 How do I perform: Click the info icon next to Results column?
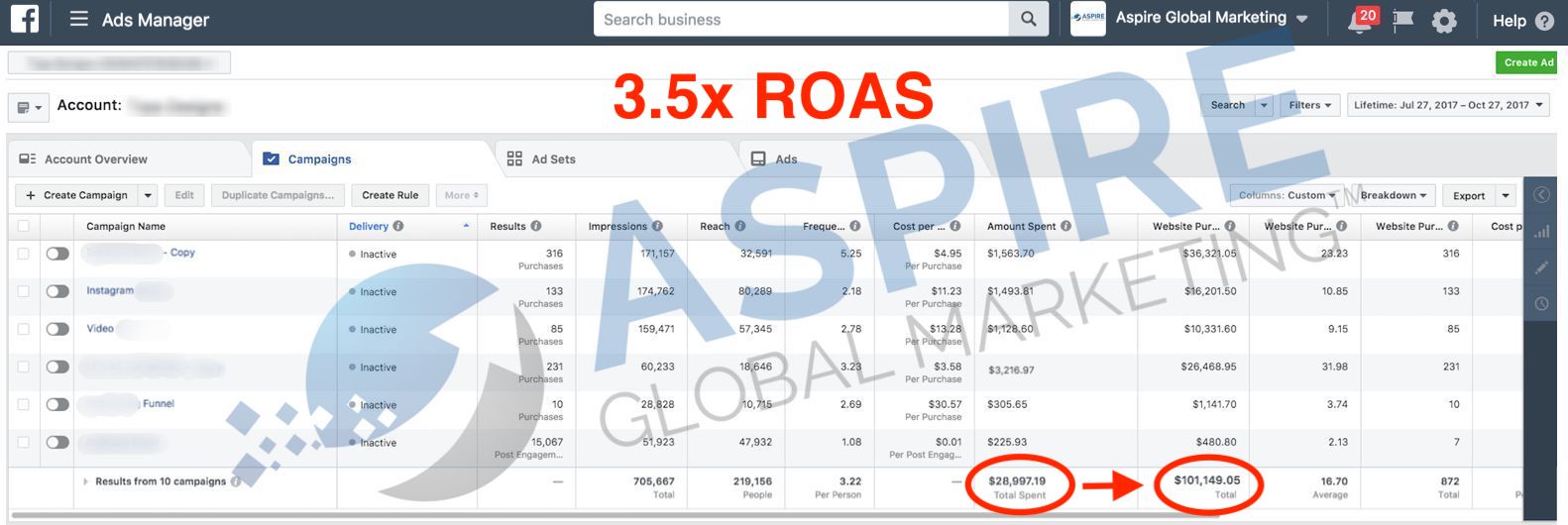pos(536,226)
